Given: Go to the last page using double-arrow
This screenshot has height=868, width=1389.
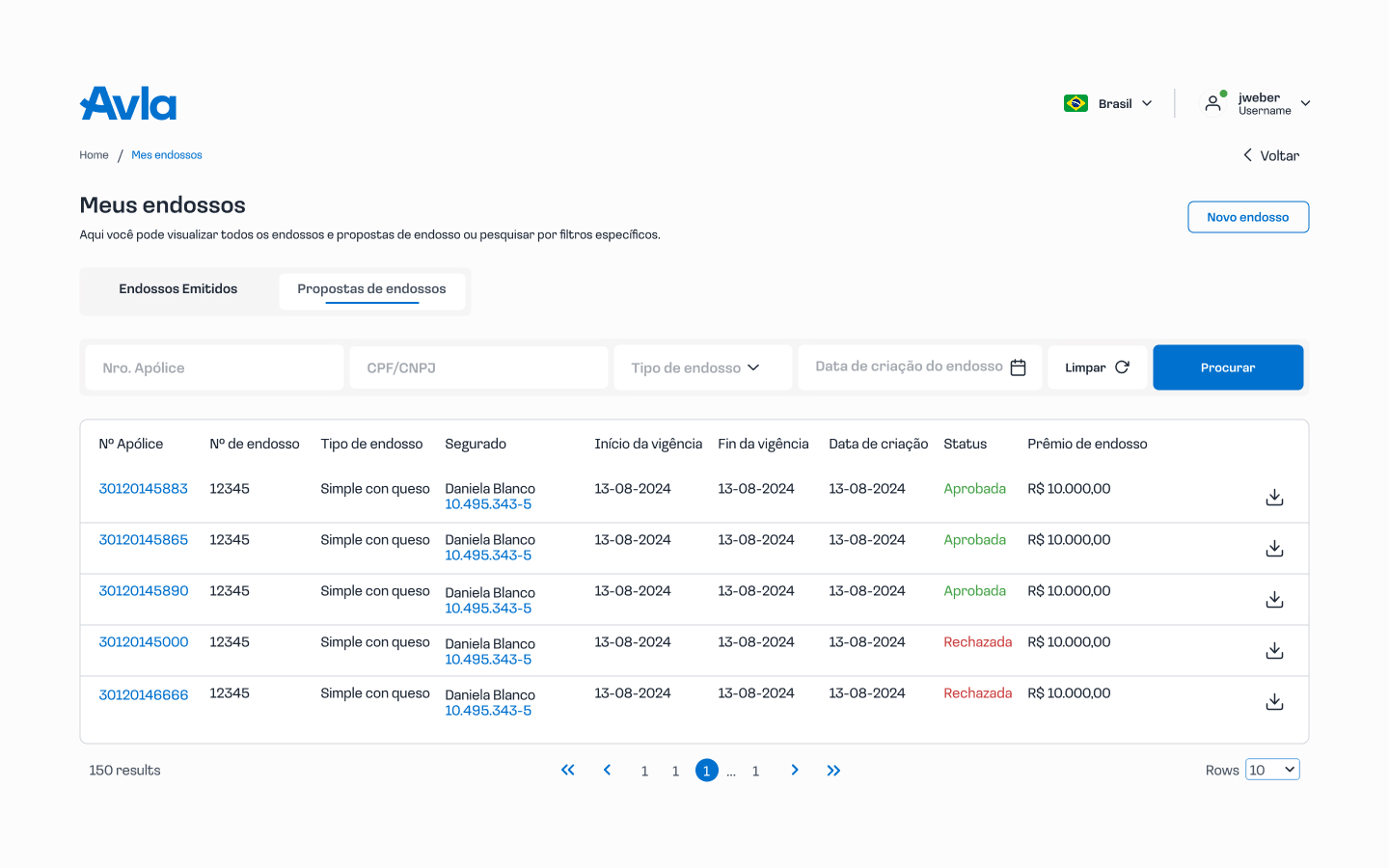Looking at the screenshot, I should [x=833, y=770].
